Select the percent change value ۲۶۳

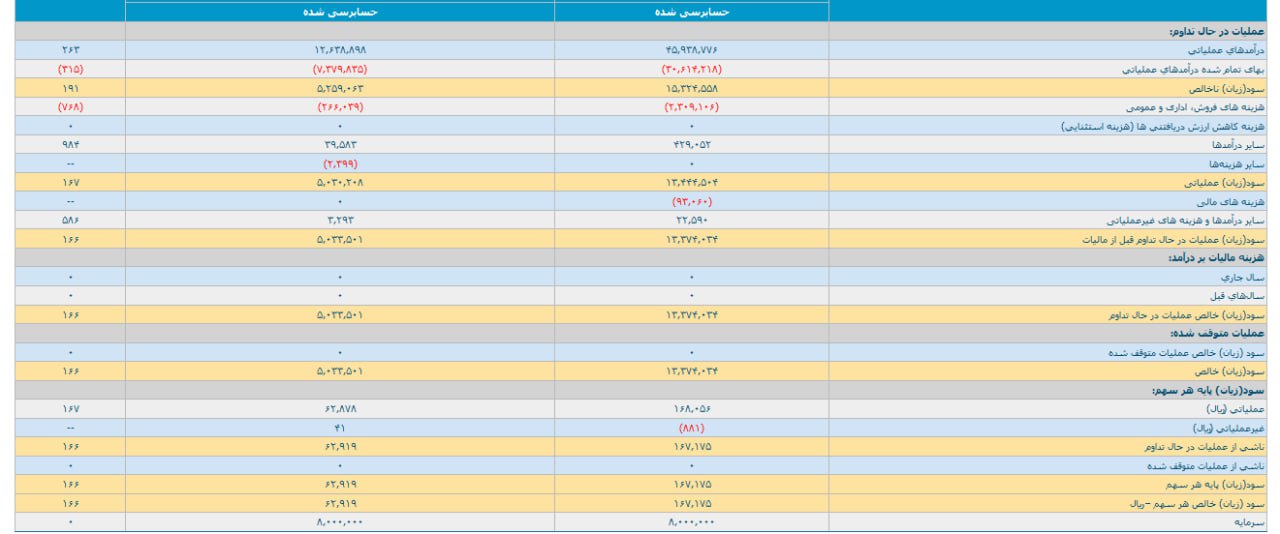(70, 50)
